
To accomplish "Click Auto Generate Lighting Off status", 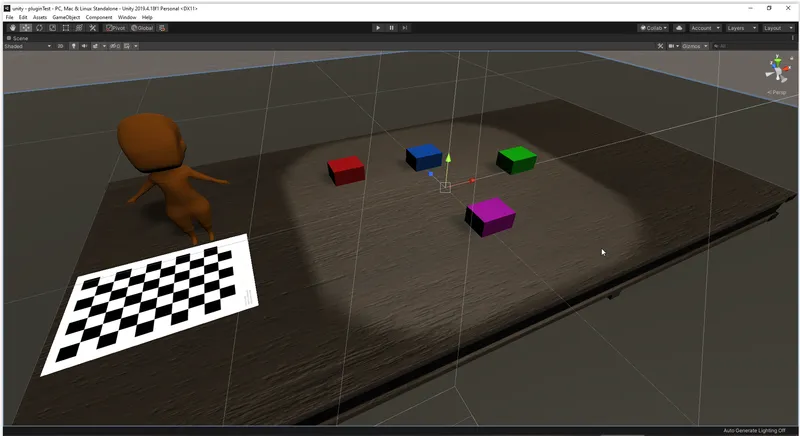I will pyautogui.click(x=755, y=431).
